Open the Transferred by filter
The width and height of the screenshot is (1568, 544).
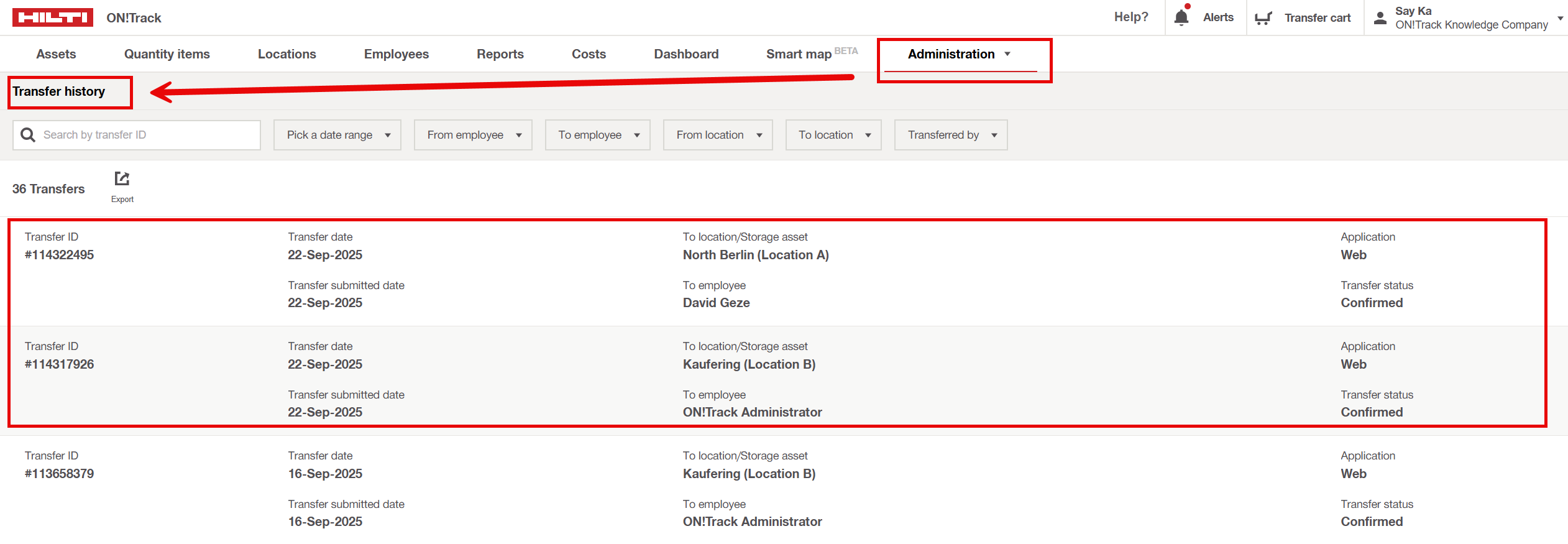click(951, 135)
